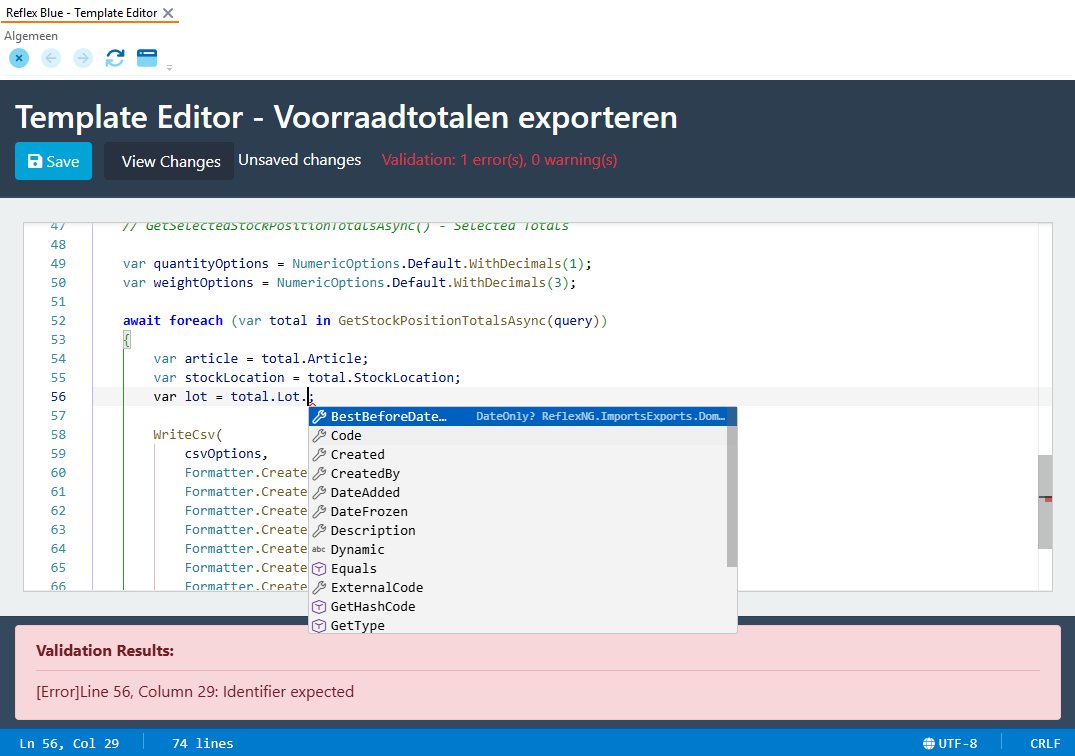Click the wrench icon beside Description
Screen dimensions: 1075x756
tap(319, 531)
